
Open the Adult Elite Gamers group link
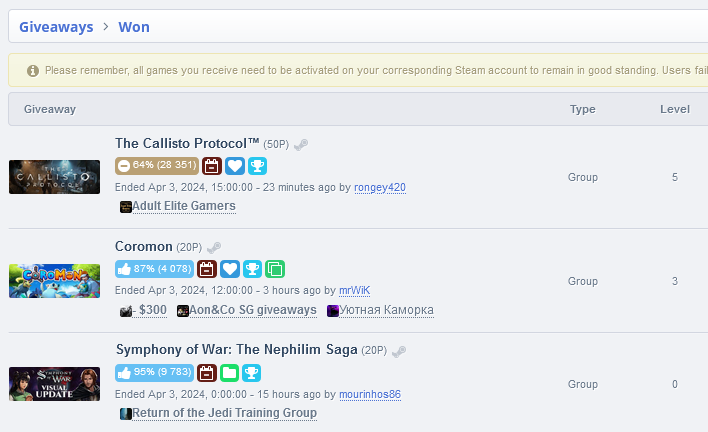pos(184,206)
